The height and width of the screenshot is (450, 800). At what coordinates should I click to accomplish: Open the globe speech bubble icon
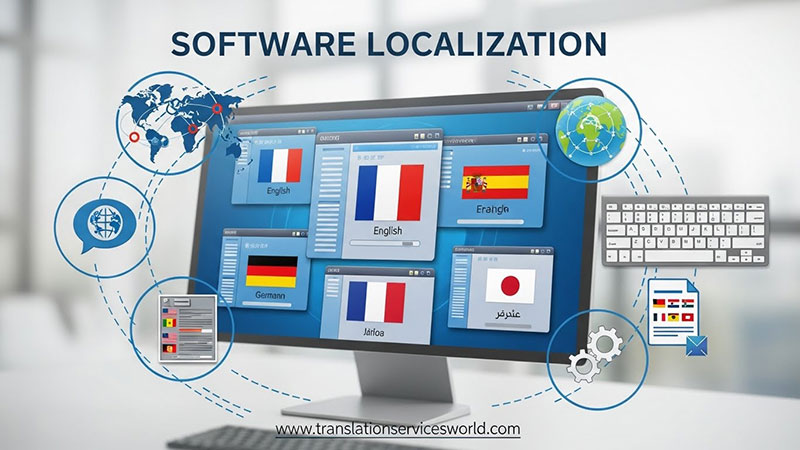pyautogui.click(x=105, y=225)
